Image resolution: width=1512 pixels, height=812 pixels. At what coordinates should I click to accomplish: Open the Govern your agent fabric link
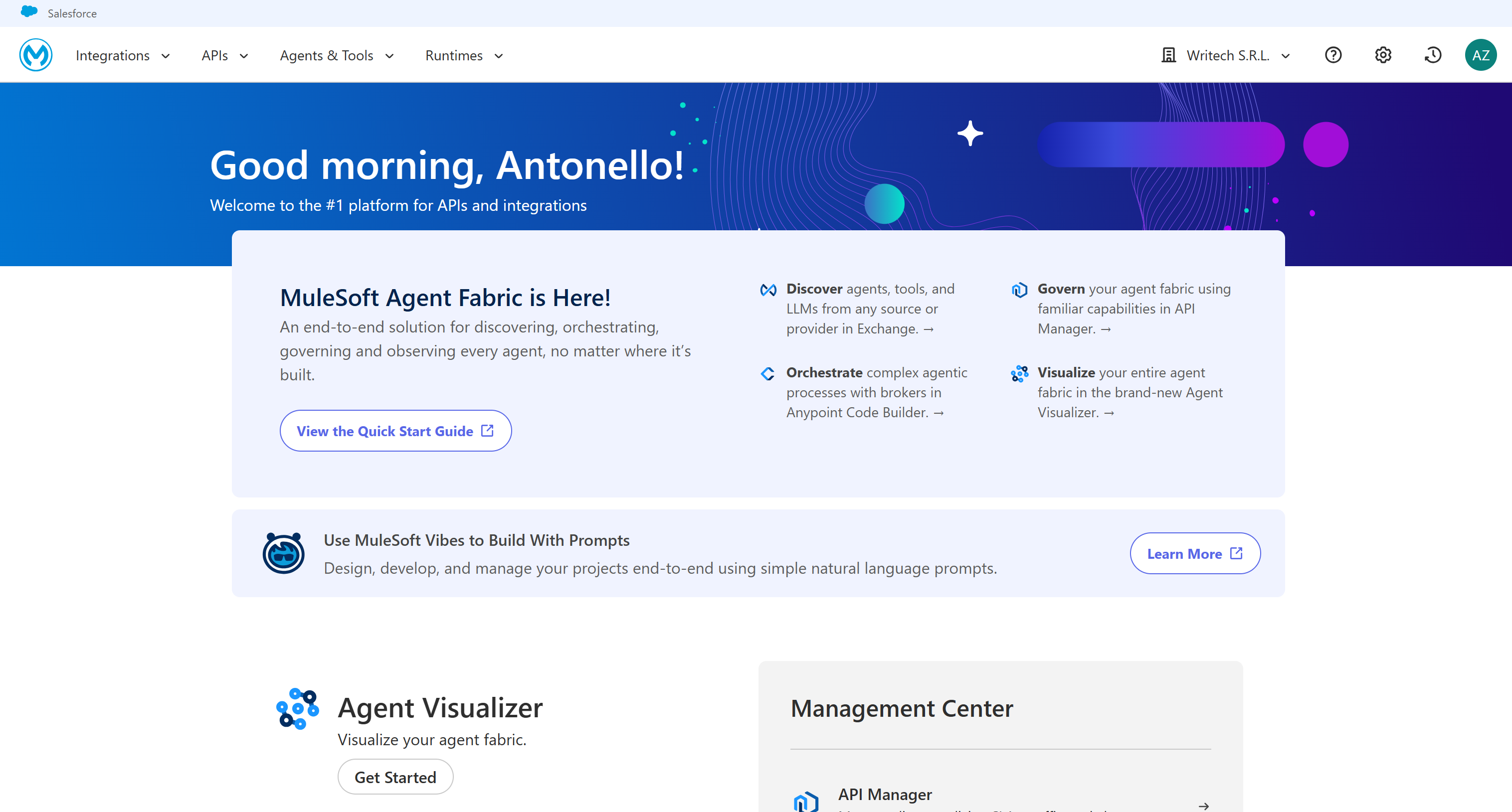(x=1134, y=309)
